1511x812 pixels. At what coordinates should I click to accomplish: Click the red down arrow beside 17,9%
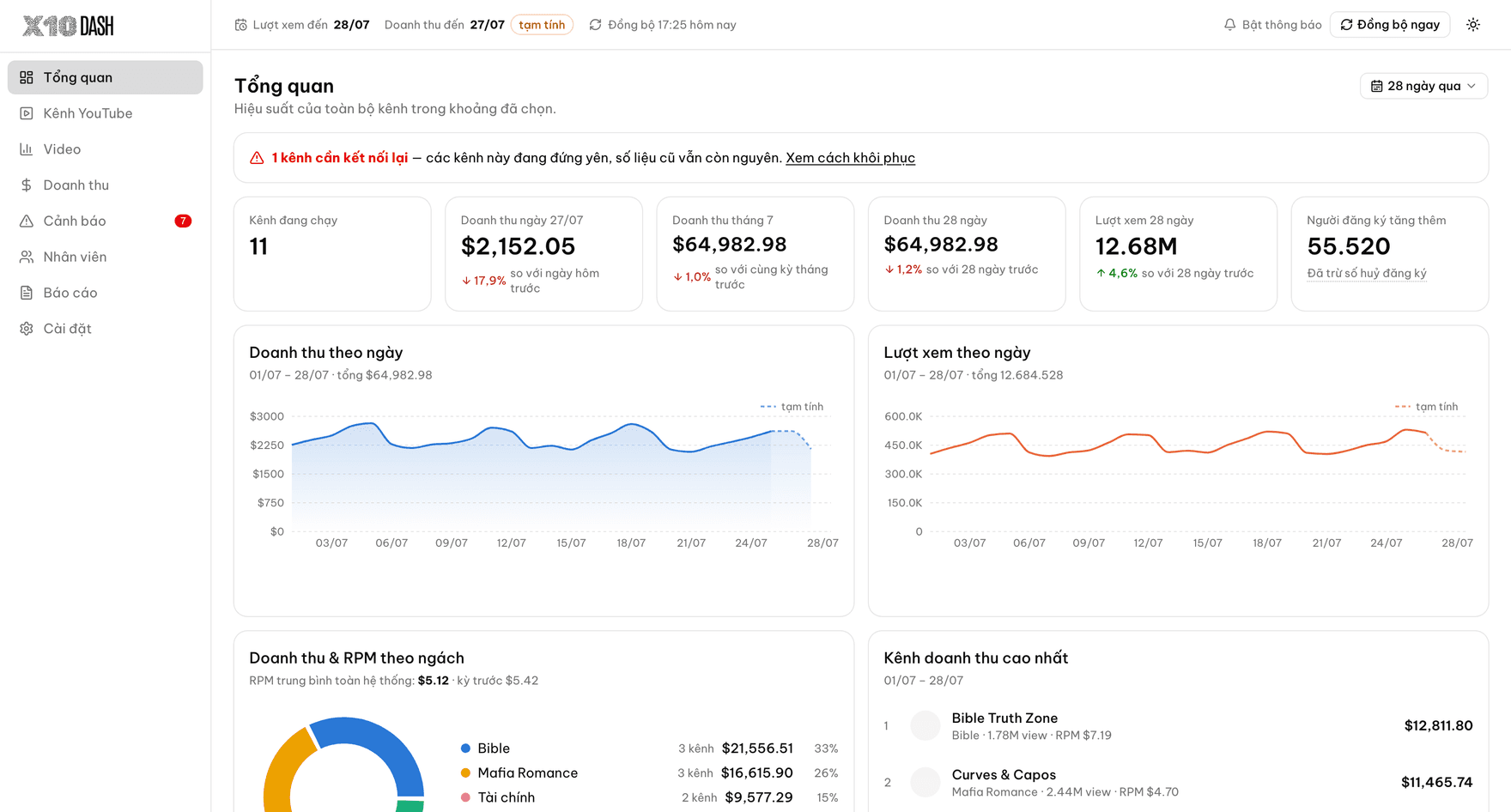point(466,281)
